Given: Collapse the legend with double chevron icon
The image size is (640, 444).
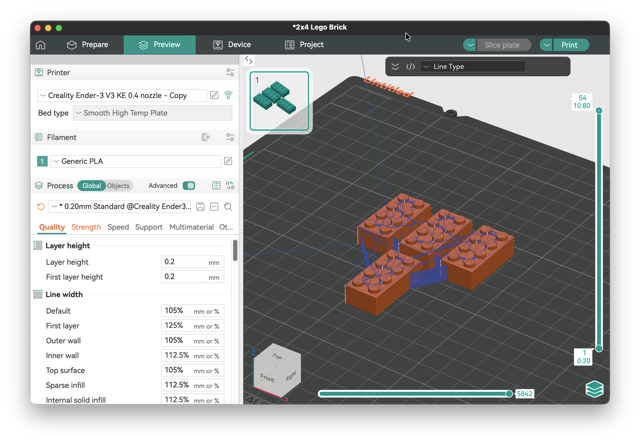Looking at the screenshot, I should [x=395, y=67].
